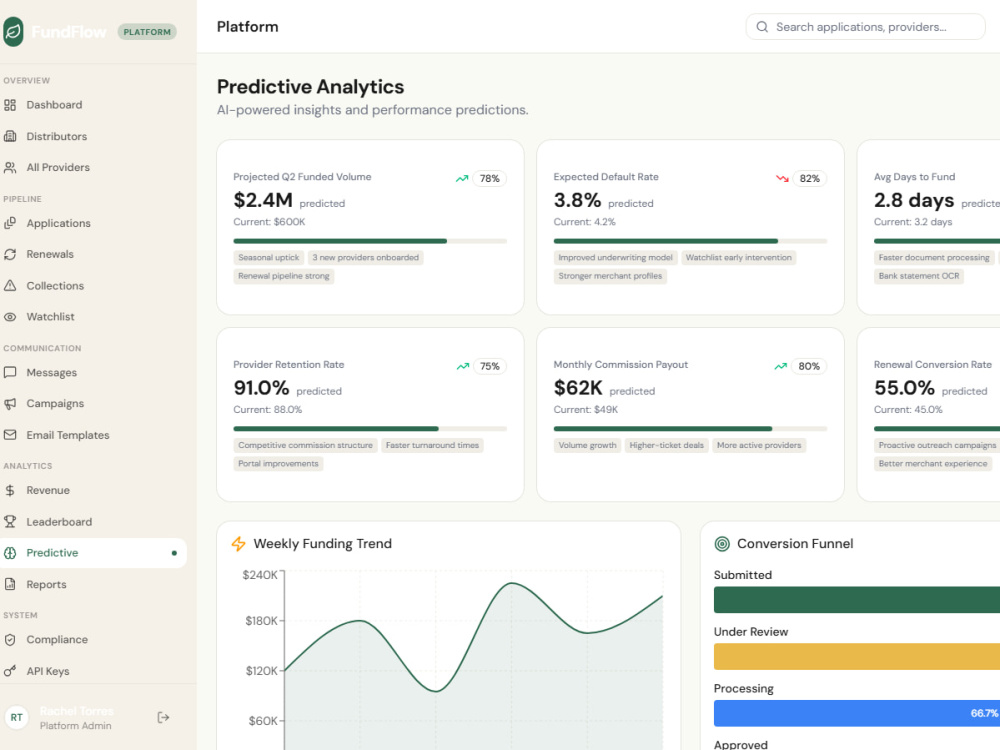
Task: Click the Compliance shield icon
Action: pyautogui.click(x=10, y=640)
